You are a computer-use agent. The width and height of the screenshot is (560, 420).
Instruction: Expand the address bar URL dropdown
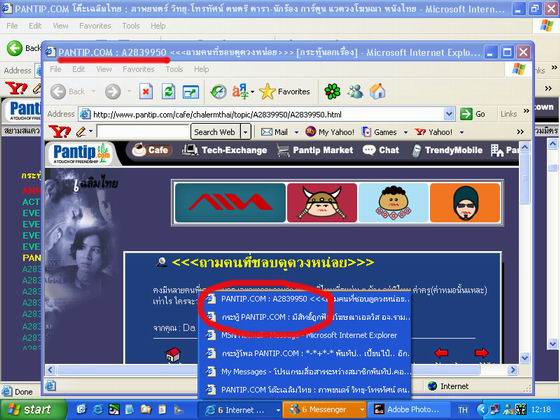click(449, 114)
